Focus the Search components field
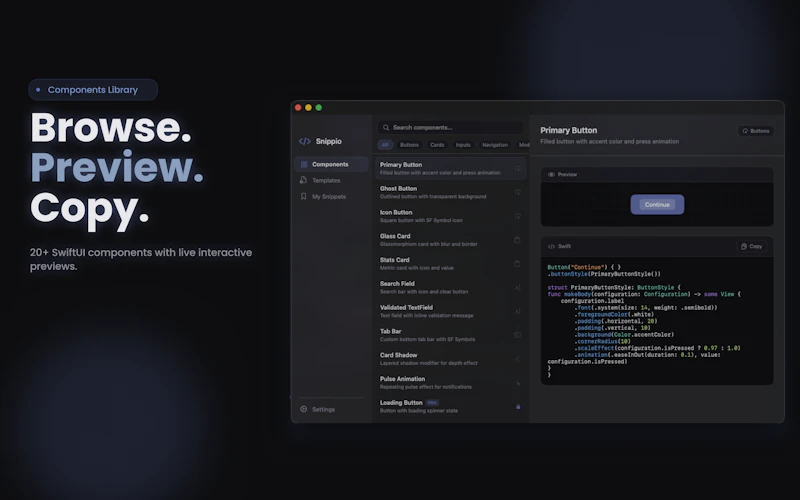800x500 pixels. (451, 128)
